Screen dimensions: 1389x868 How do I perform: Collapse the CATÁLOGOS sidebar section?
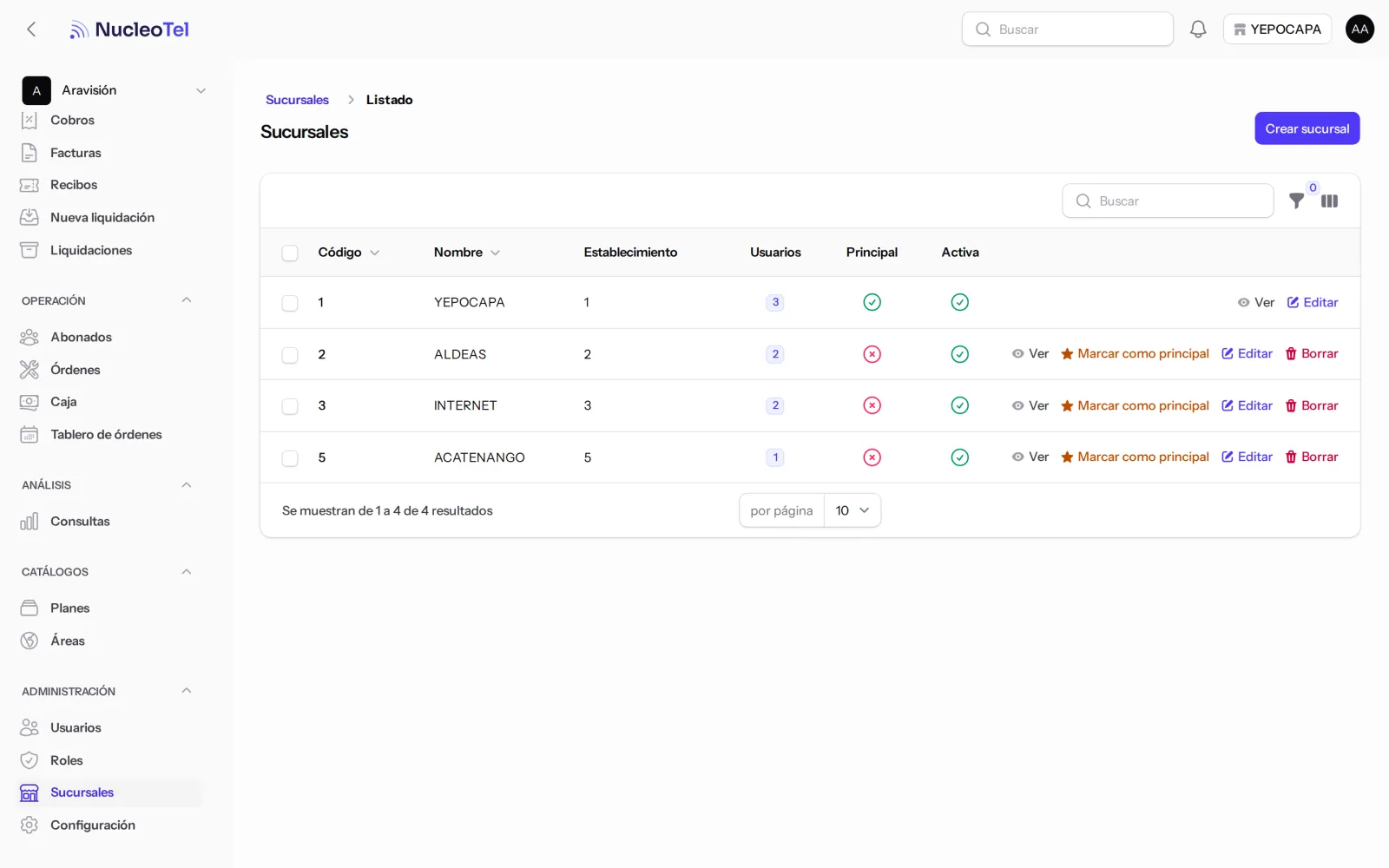click(x=186, y=572)
